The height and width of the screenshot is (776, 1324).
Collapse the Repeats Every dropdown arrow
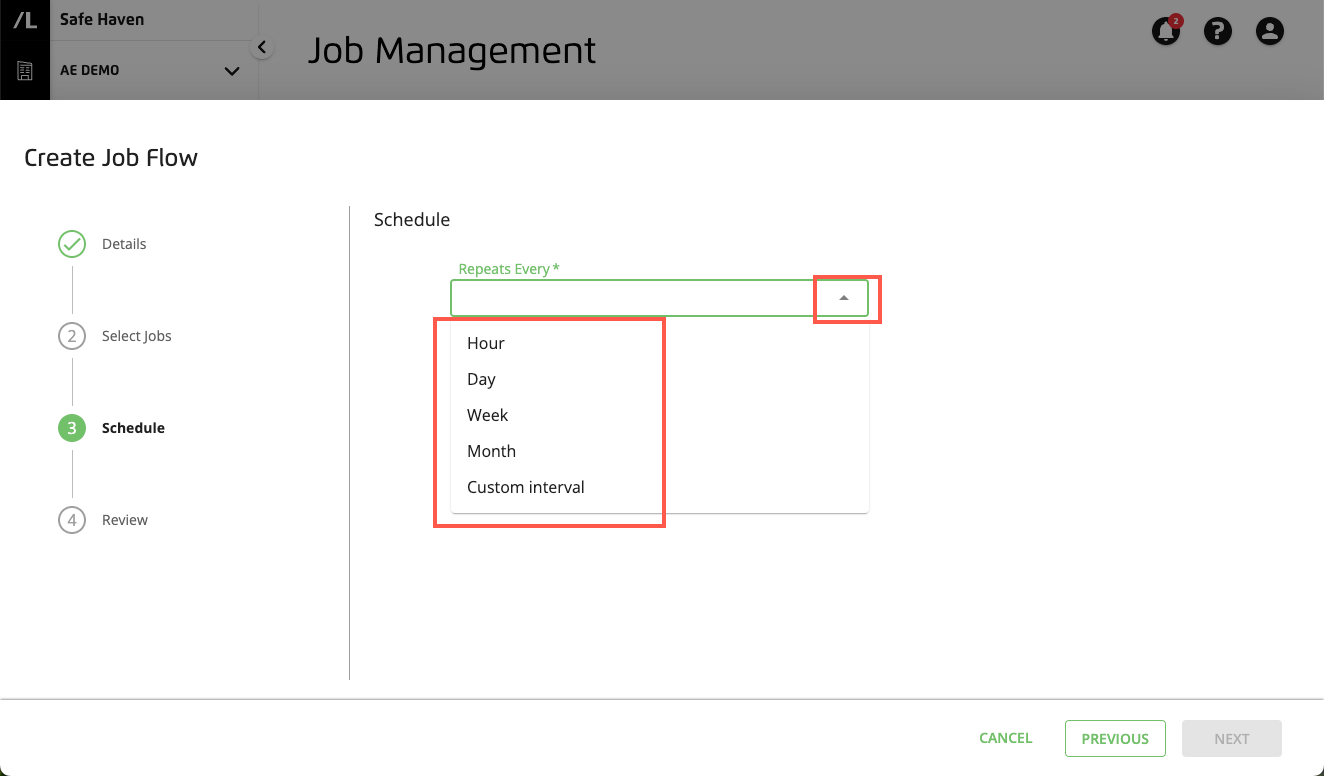coord(844,298)
